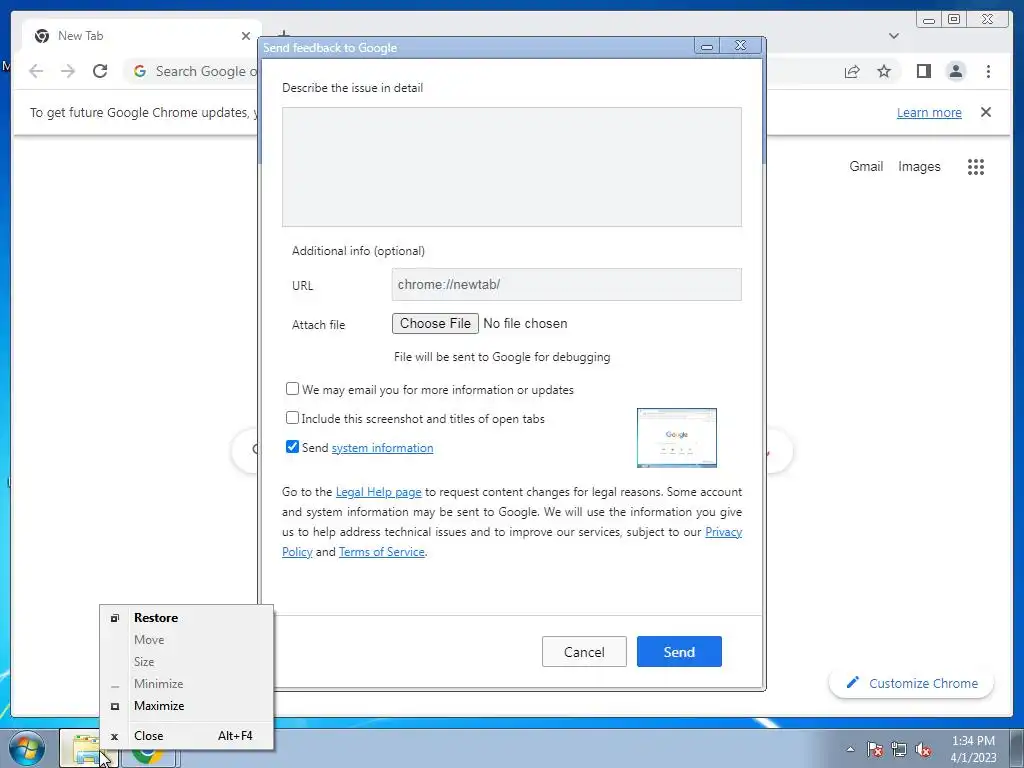Click the share page icon in Chrome
Screen dimensions: 1024x768
pos(852,71)
